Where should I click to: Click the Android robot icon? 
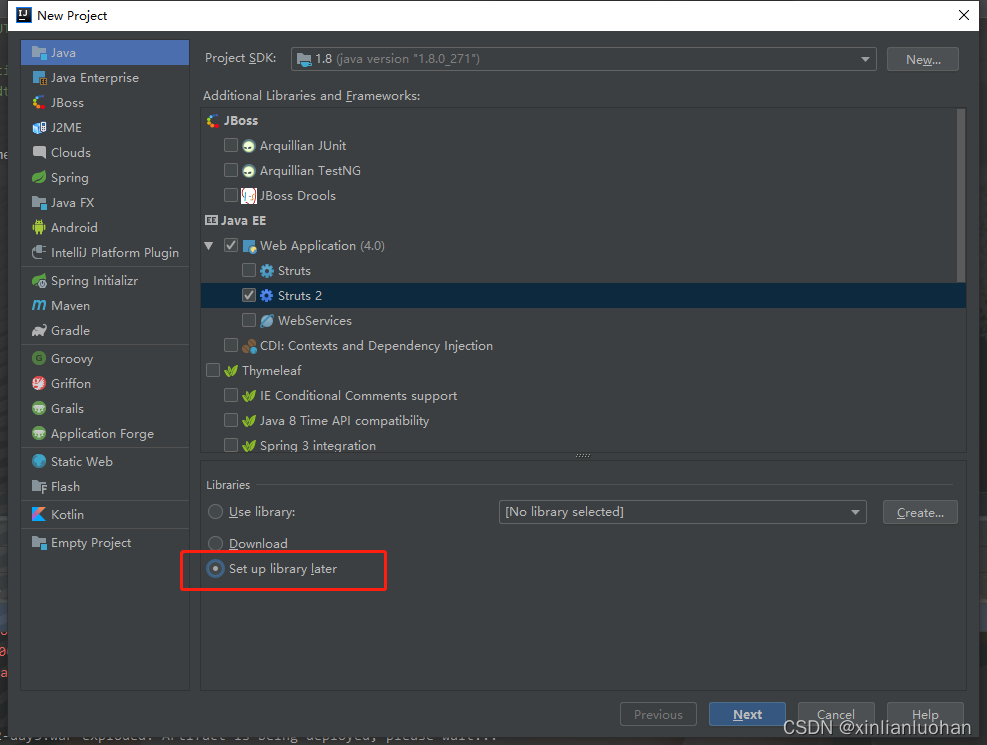[39, 227]
